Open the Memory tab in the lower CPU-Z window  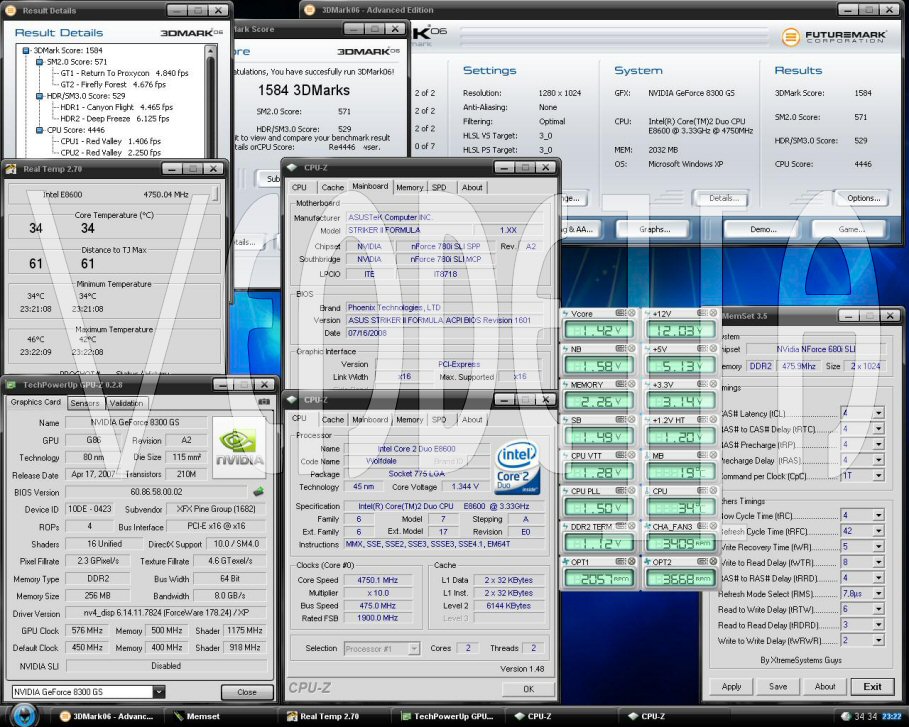[409, 419]
